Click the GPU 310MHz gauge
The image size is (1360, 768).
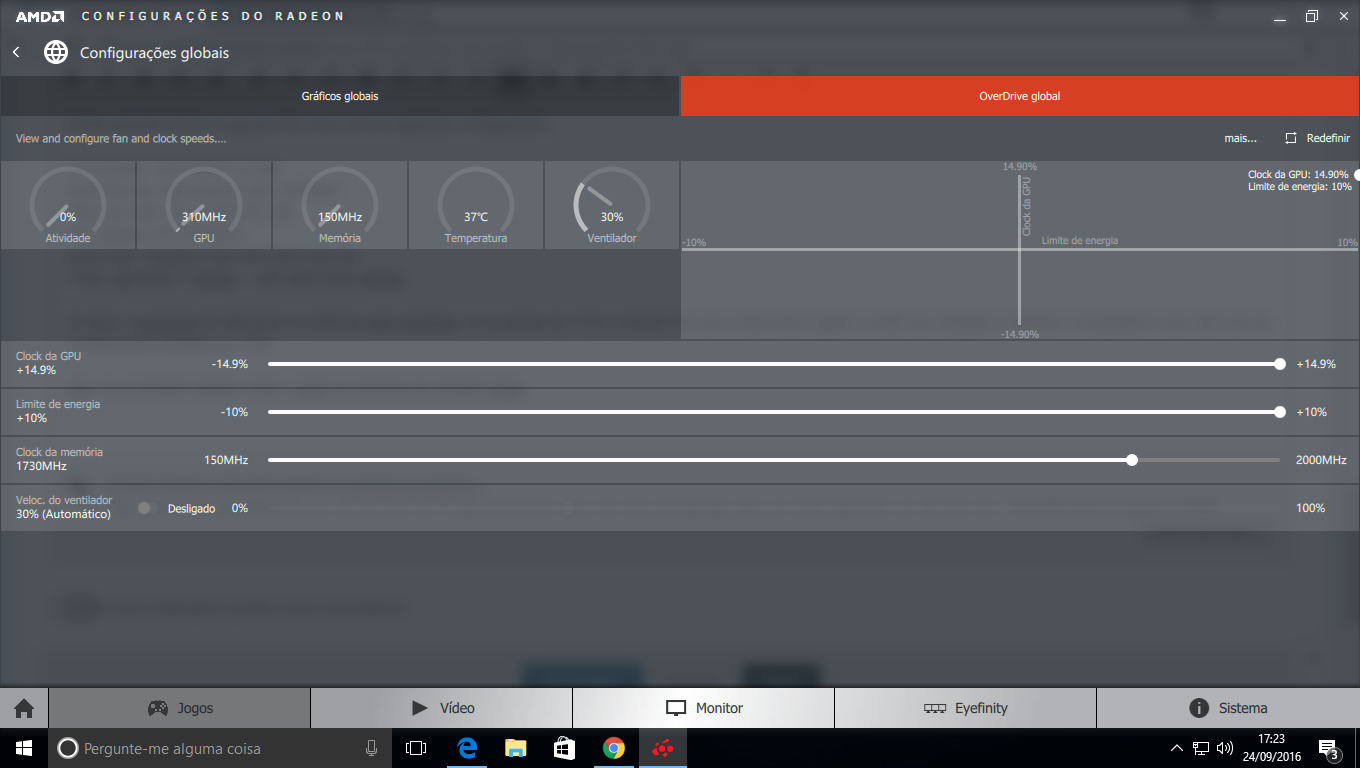pos(204,205)
